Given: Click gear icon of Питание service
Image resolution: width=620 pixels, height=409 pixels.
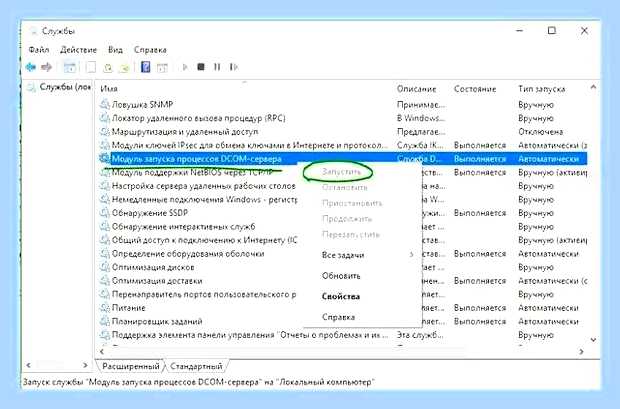Looking at the screenshot, I should point(104,308).
